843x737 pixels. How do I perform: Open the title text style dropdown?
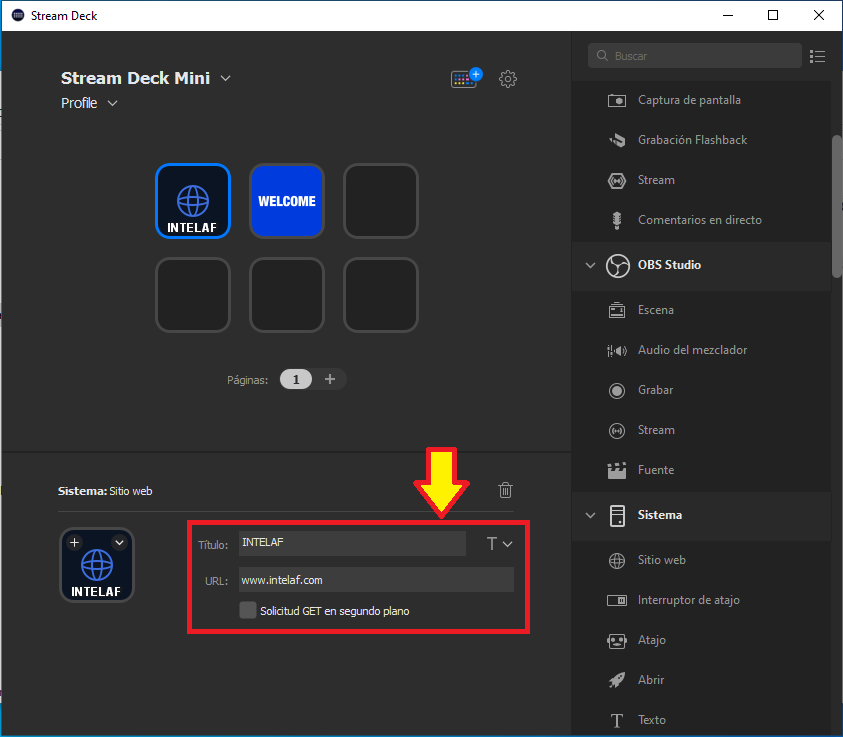[499, 544]
